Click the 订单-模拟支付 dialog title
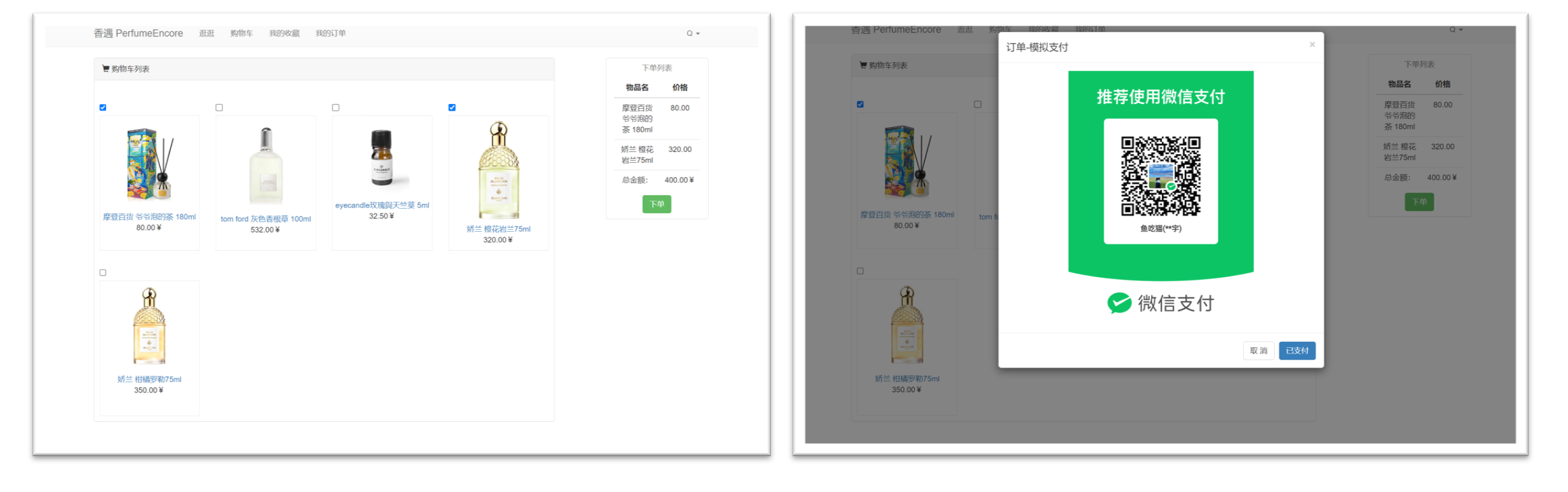 (1037, 47)
